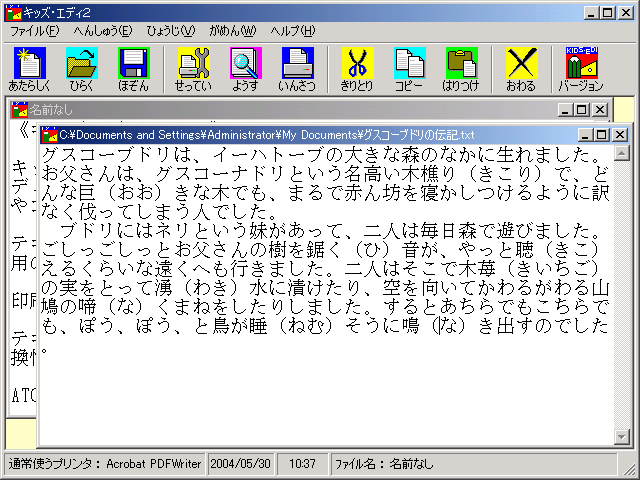Print document with いんさつ icon
Image resolution: width=640 pixels, height=480 pixels.
point(297,69)
